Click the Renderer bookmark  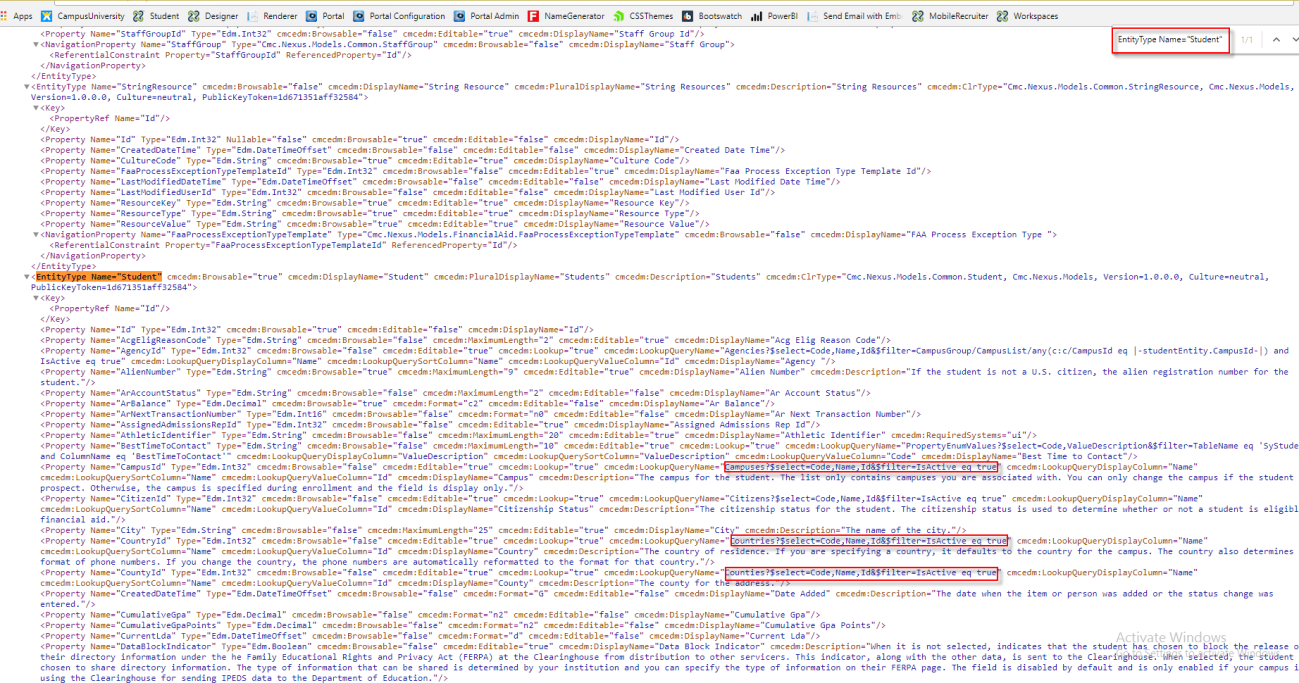pyautogui.click(x=272, y=16)
